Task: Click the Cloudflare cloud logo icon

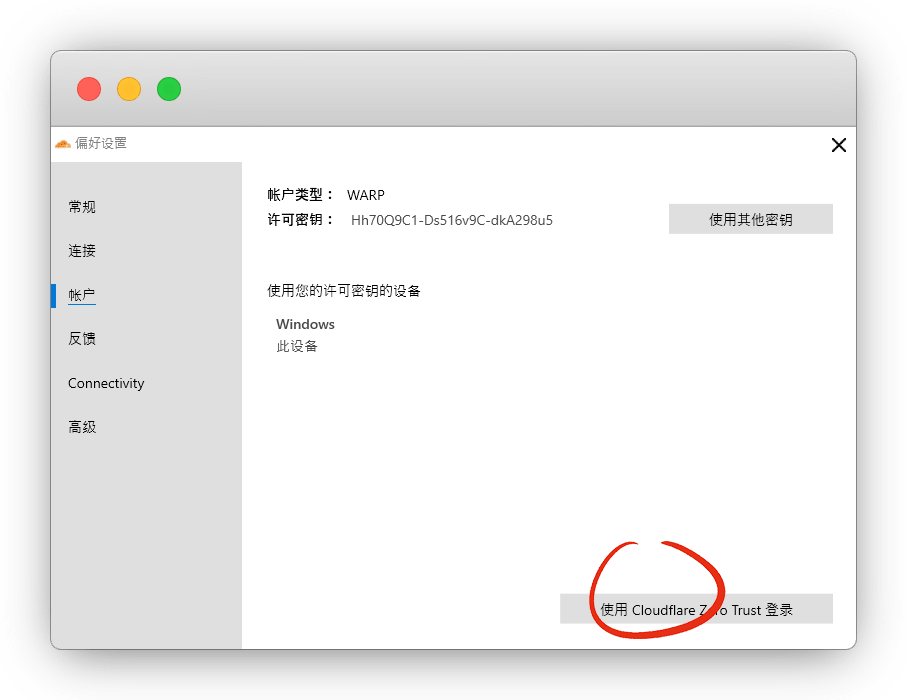Action: [62, 143]
